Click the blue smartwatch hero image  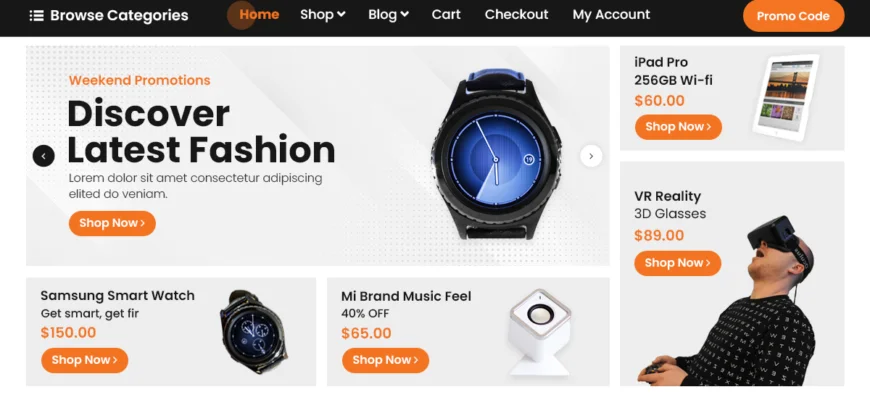tap(495, 154)
